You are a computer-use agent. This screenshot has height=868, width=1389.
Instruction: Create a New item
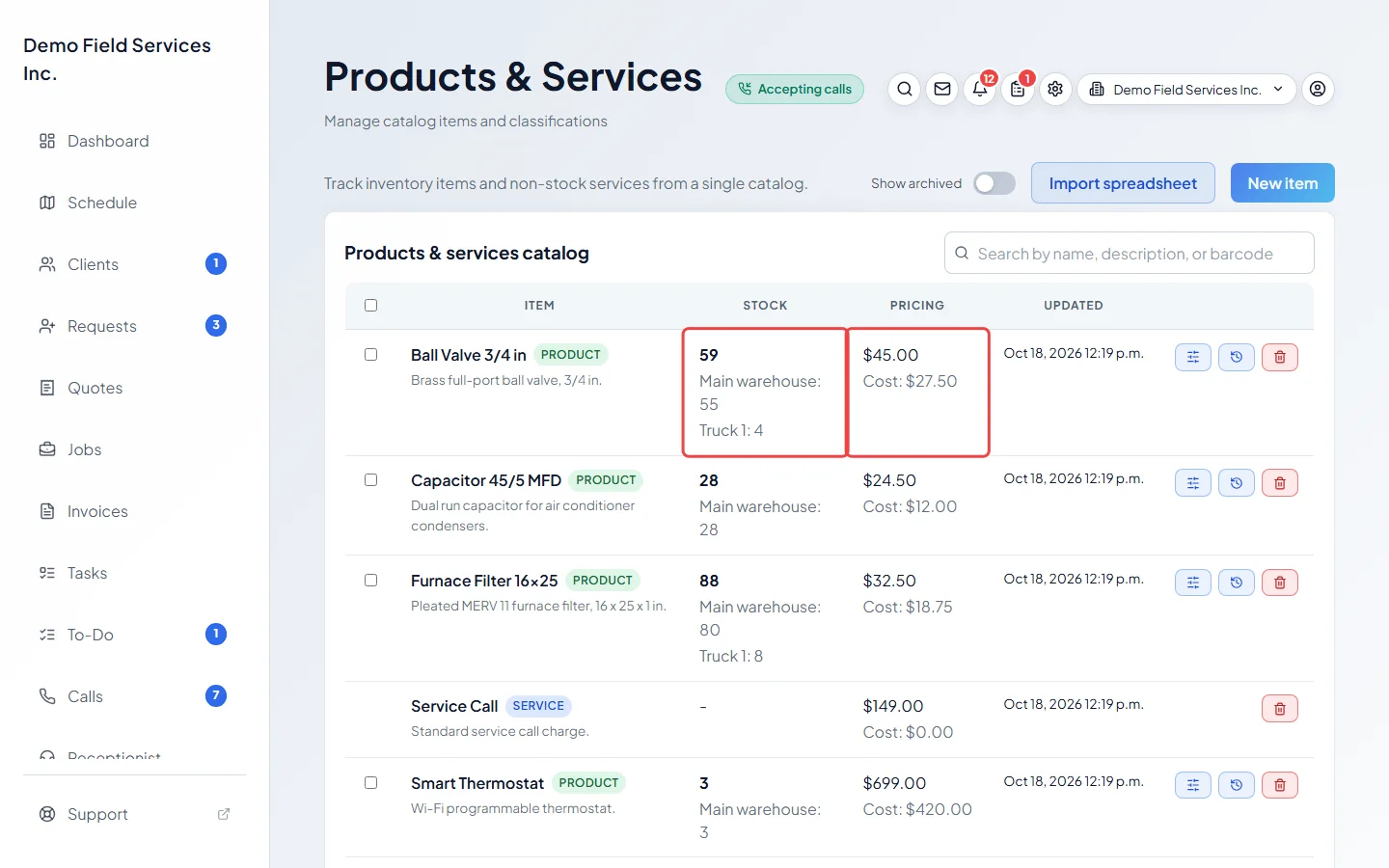[x=1283, y=183]
